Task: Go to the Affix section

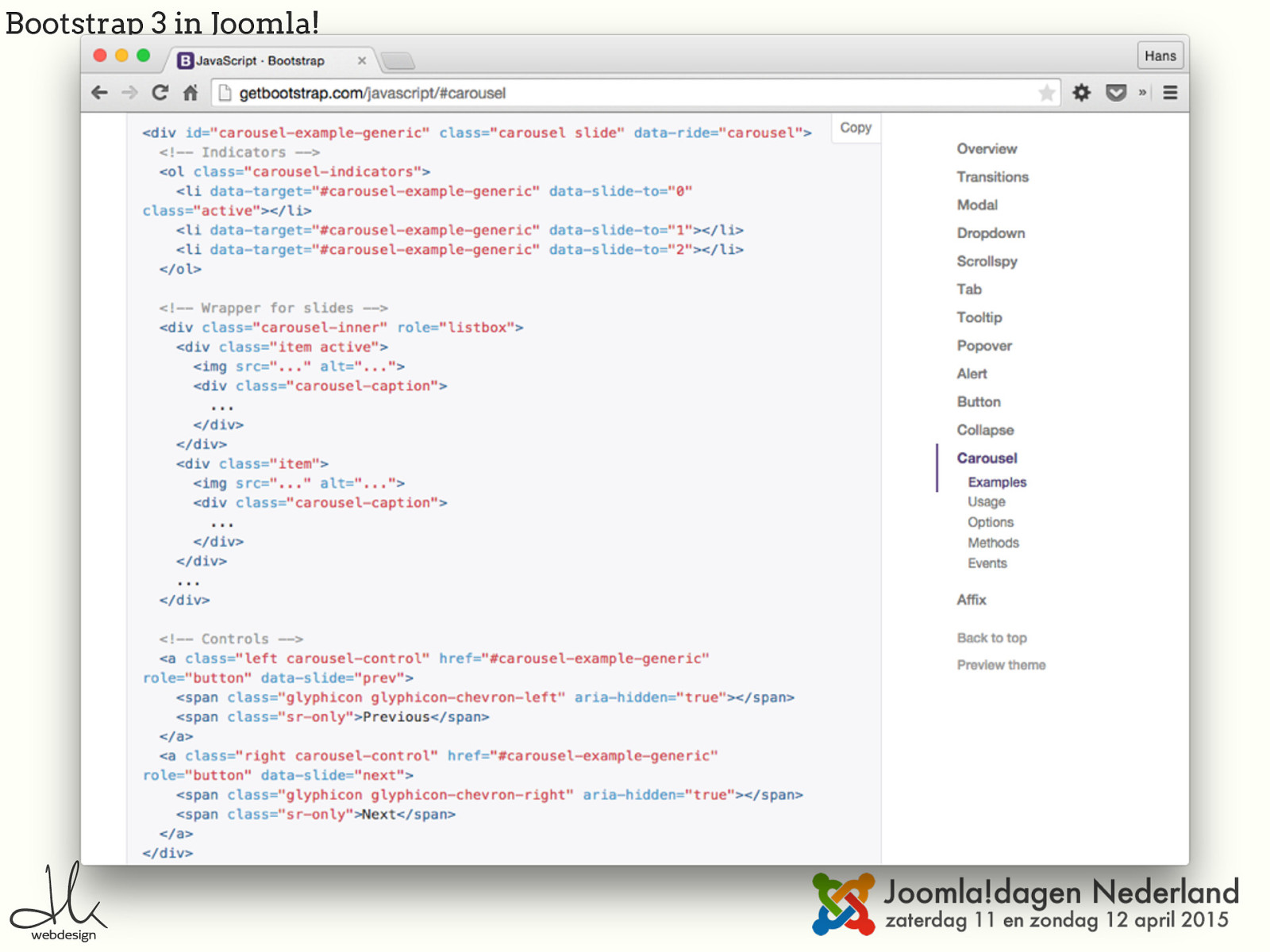Action: [972, 600]
